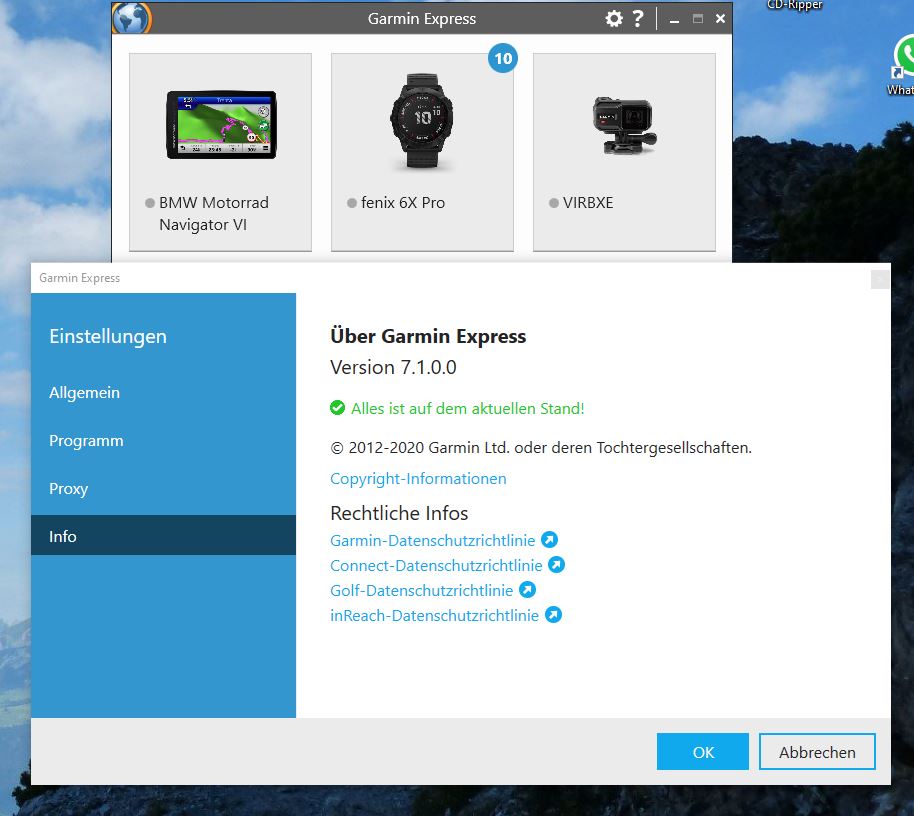This screenshot has width=914, height=816.
Task: Open external link icon next to Garmin-Datenschutzrichtlinie
Action: tap(549, 540)
